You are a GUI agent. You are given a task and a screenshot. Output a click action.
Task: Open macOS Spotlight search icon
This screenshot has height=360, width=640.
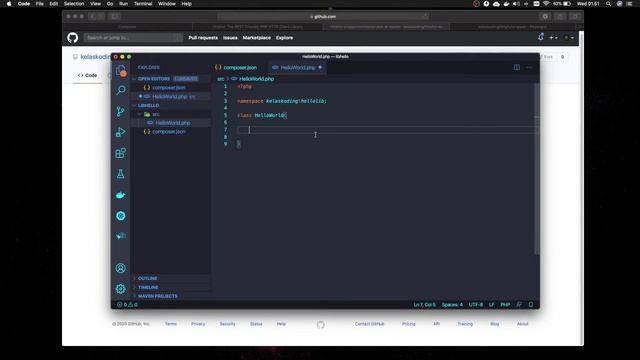point(609,4)
